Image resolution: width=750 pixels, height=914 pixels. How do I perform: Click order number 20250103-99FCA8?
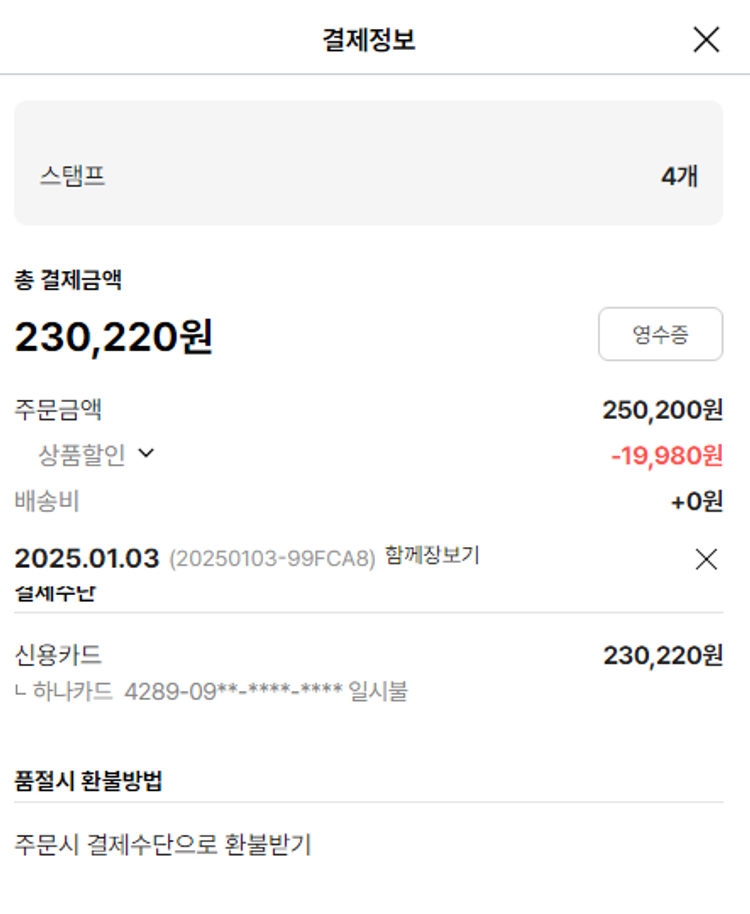[x=272, y=559]
